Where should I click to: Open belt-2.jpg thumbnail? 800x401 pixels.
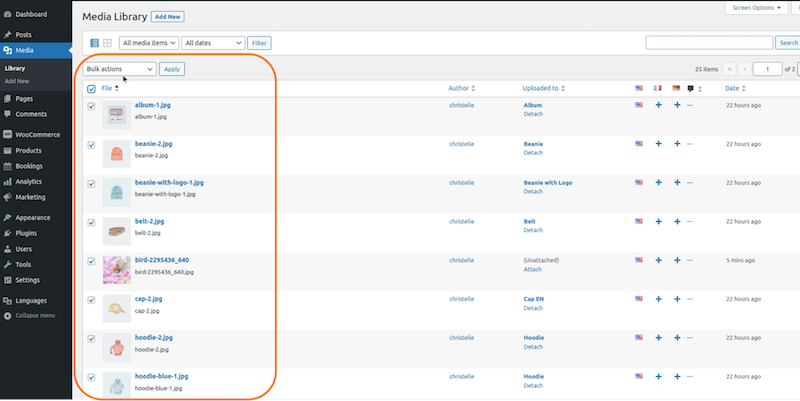[x=117, y=232]
